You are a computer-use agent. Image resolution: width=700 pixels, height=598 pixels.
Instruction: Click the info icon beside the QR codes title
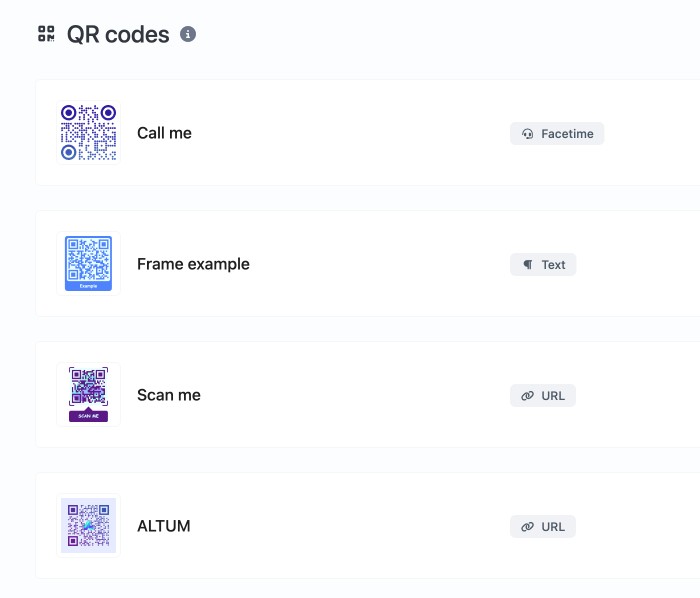click(188, 34)
